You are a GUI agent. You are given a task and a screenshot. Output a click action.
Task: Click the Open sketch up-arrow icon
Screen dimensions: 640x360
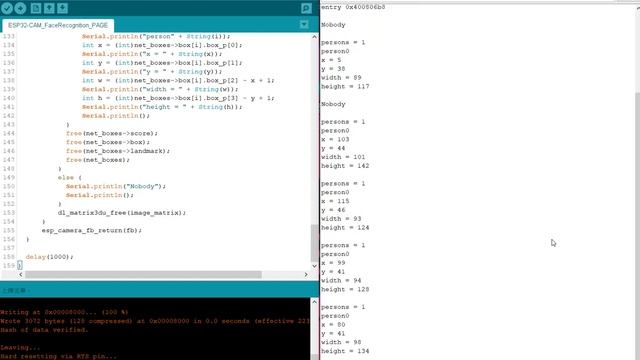pos(49,8)
